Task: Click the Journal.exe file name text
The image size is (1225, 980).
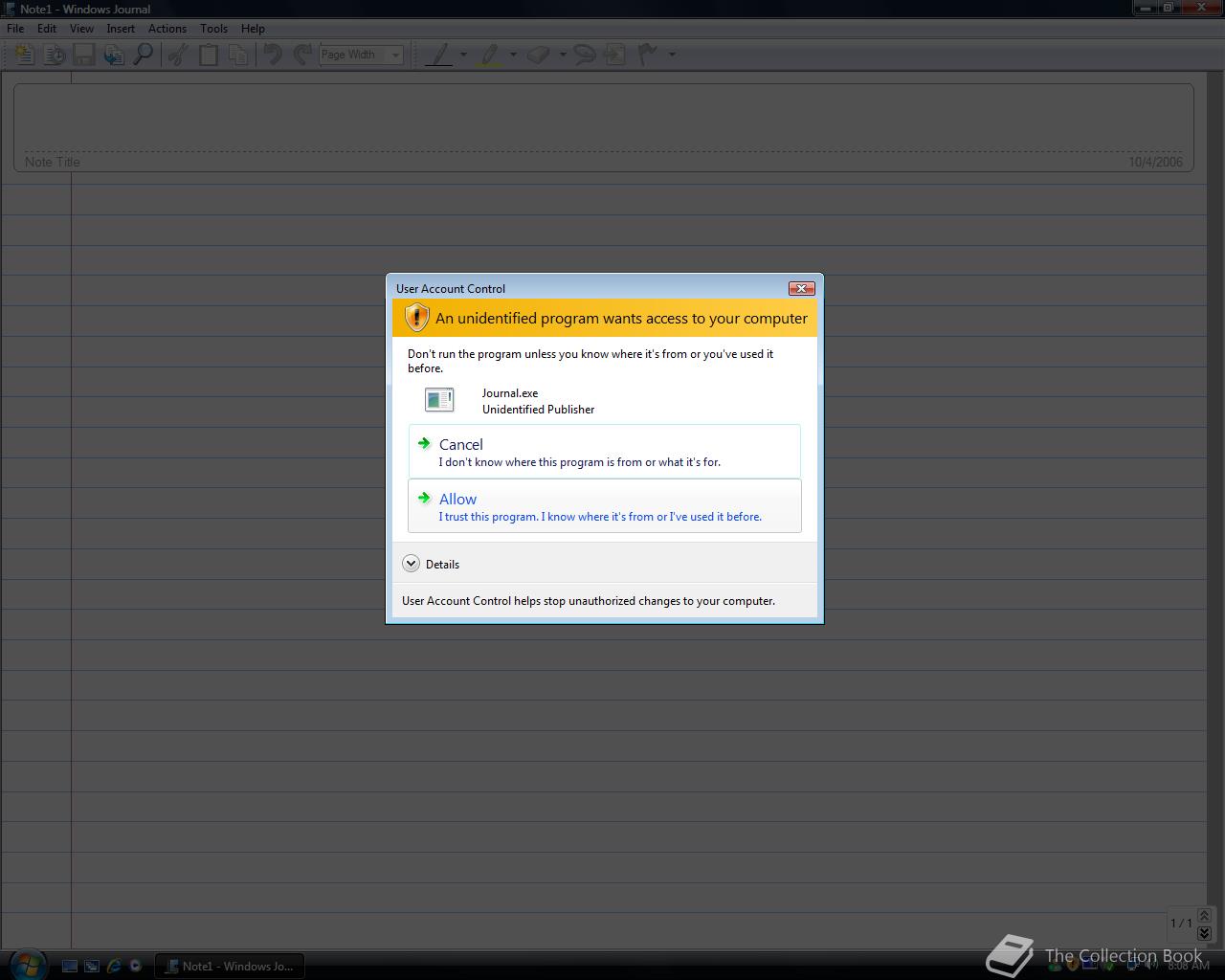Action: pyautogui.click(x=510, y=393)
